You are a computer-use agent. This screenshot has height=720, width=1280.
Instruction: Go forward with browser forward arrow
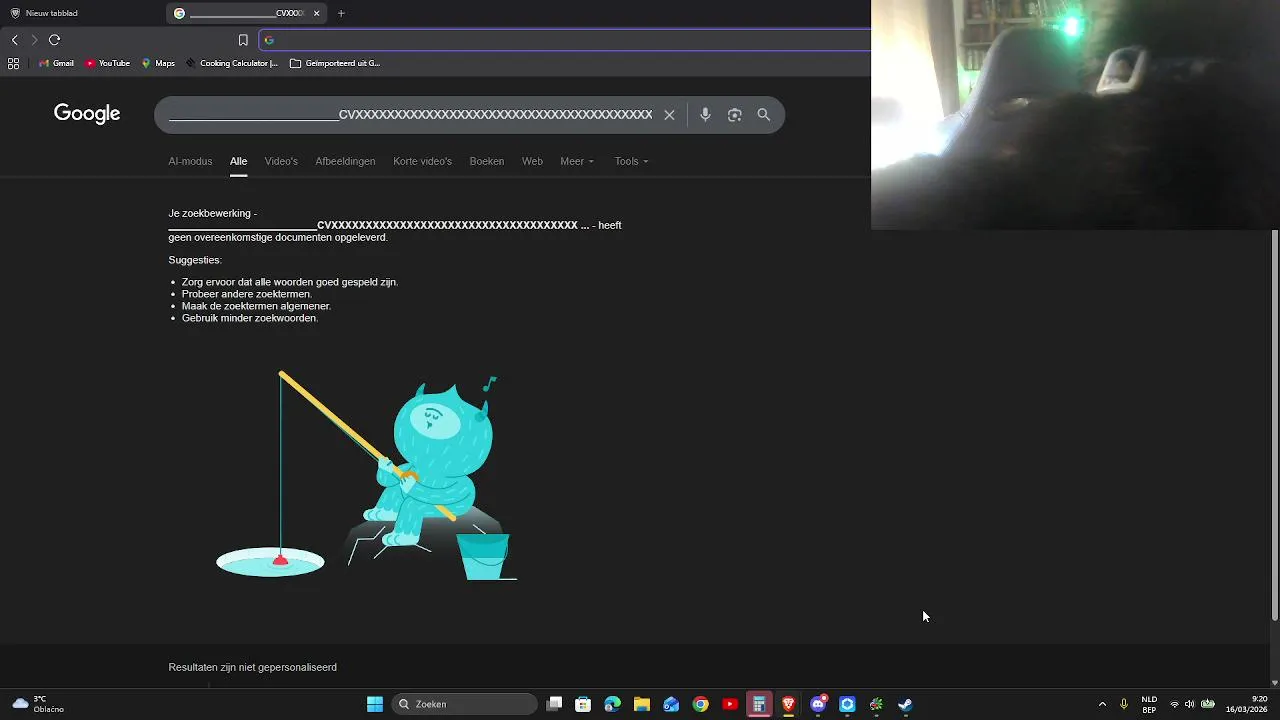[34, 40]
